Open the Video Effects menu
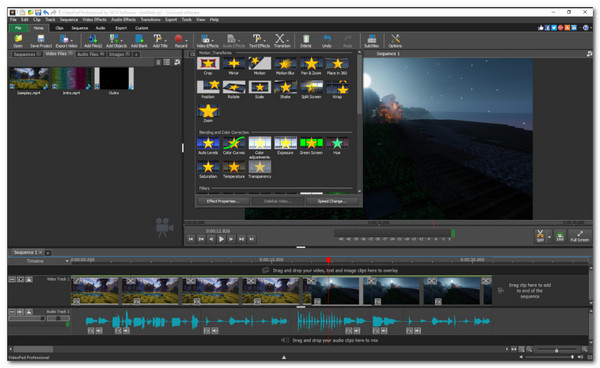Image resolution: width=600 pixels, height=368 pixels. 95,20
